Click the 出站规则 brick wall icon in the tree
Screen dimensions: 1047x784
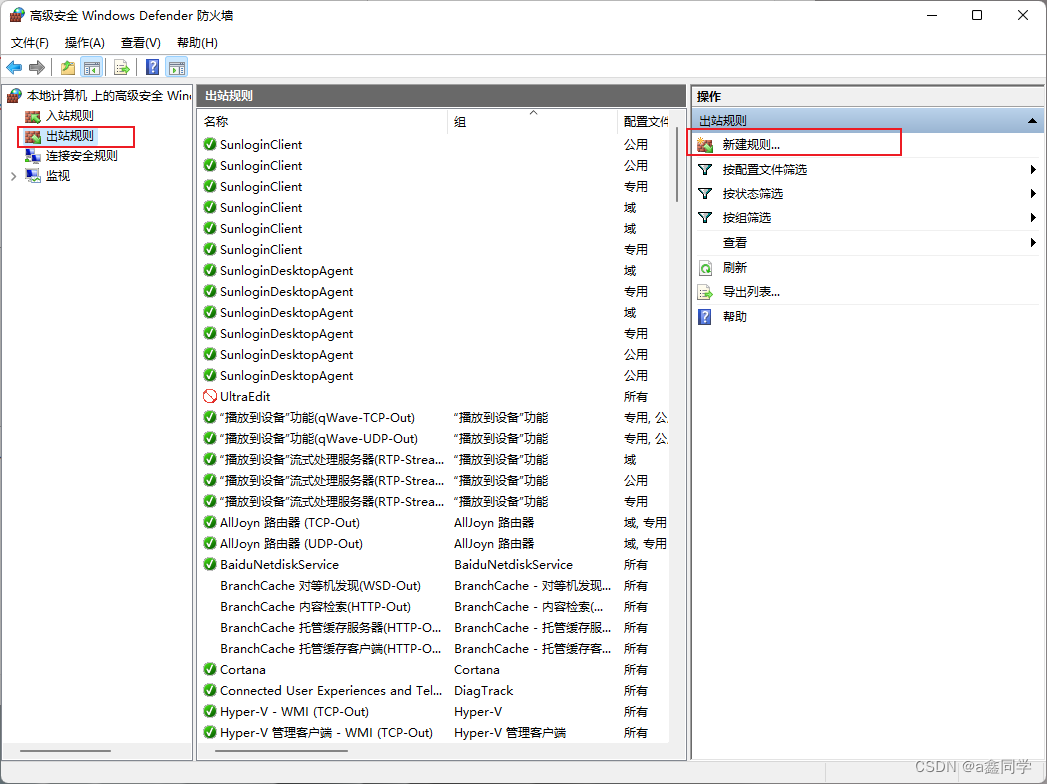coord(33,136)
